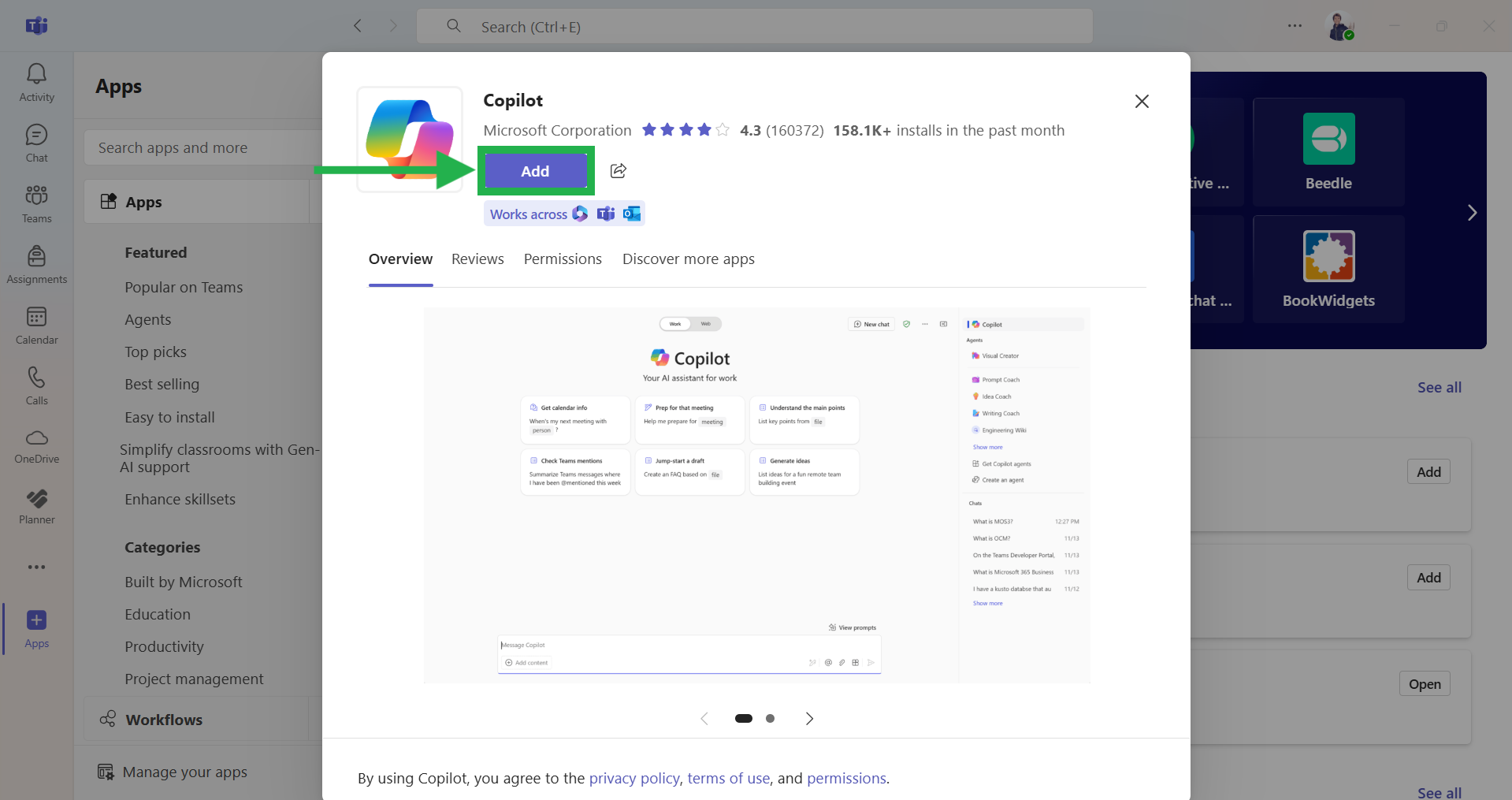Image resolution: width=1512 pixels, height=800 pixels.
Task: Click the Copilot preview screenshot
Action: coord(756,495)
